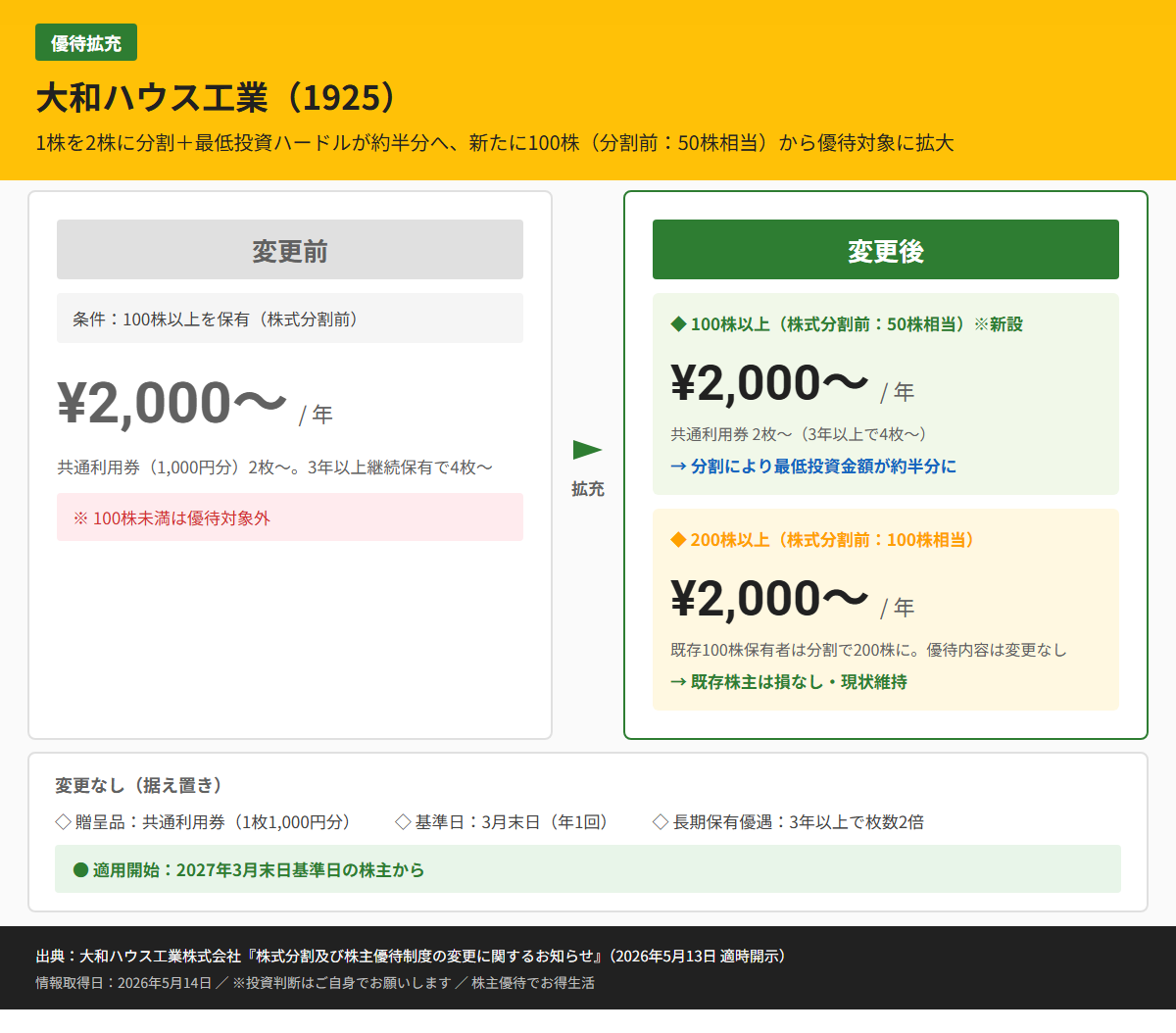Click the text 長期保有優遇：3年以上で枚数2倍
The height and width of the screenshot is (1033, 1176).
(x=799, y=822)
